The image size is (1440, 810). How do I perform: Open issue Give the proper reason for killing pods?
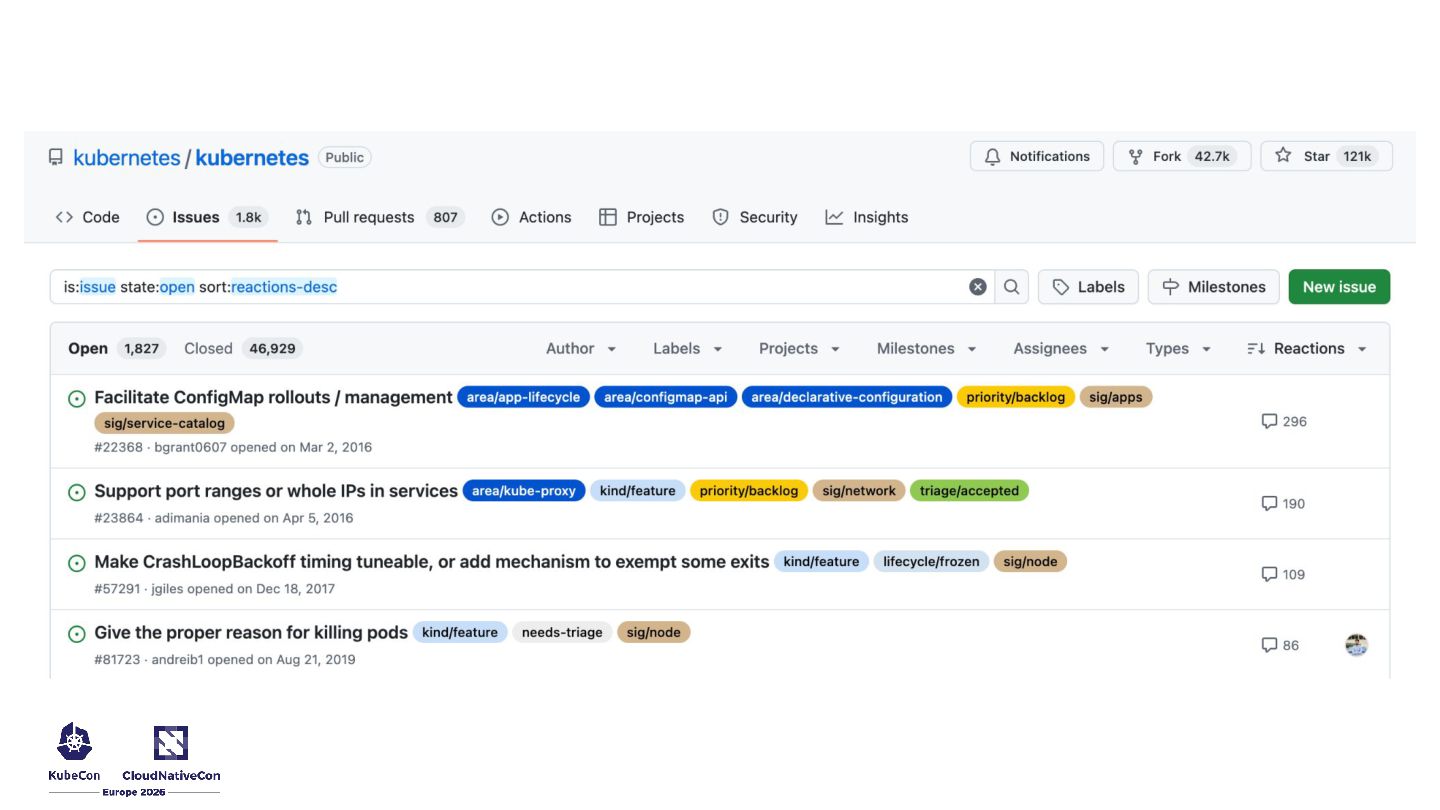point(251,632)
